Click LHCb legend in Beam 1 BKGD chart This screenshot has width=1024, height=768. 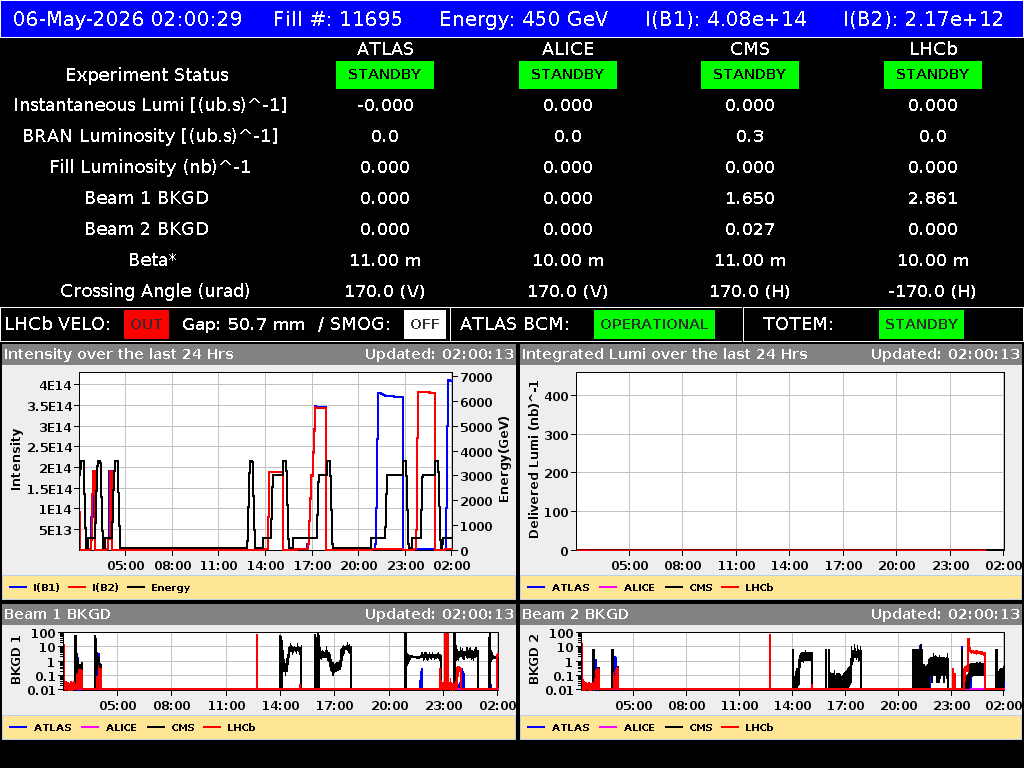point(229,727)
